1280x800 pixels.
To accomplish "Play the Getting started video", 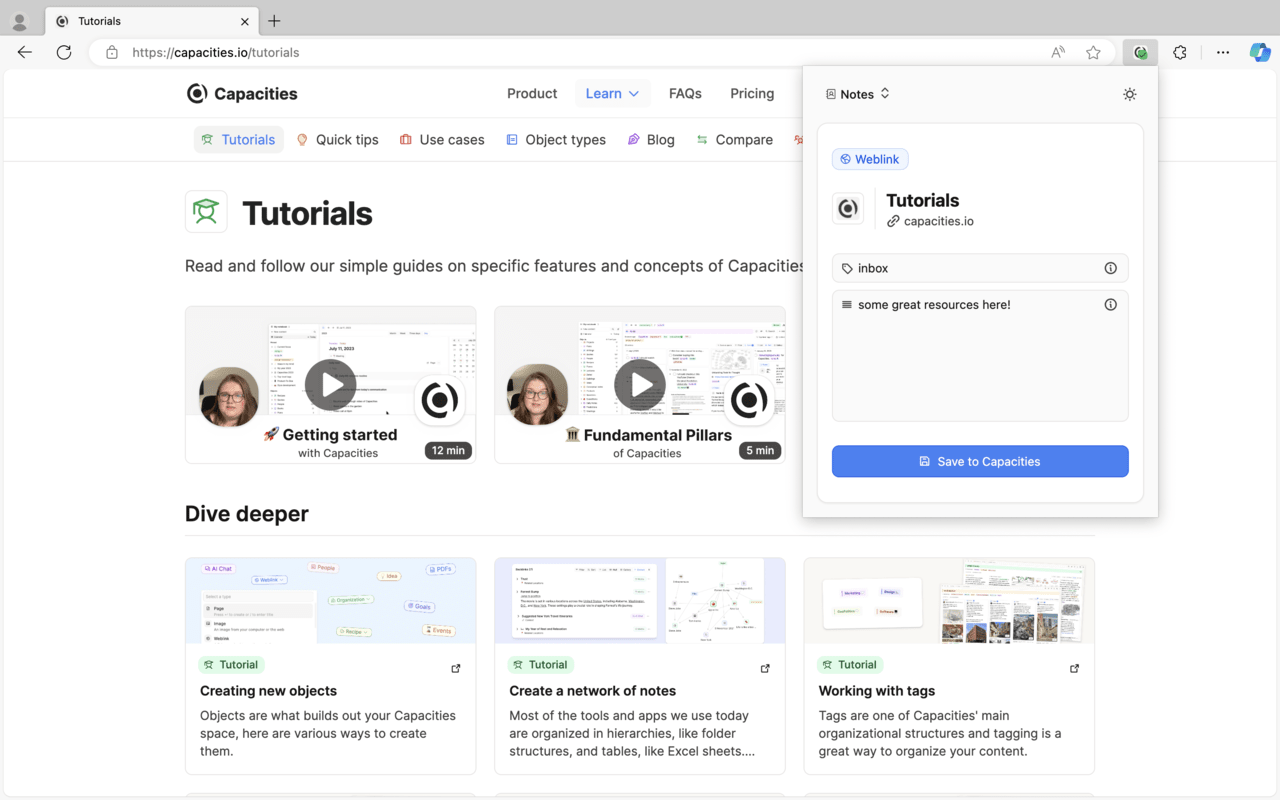I will 331,385.
